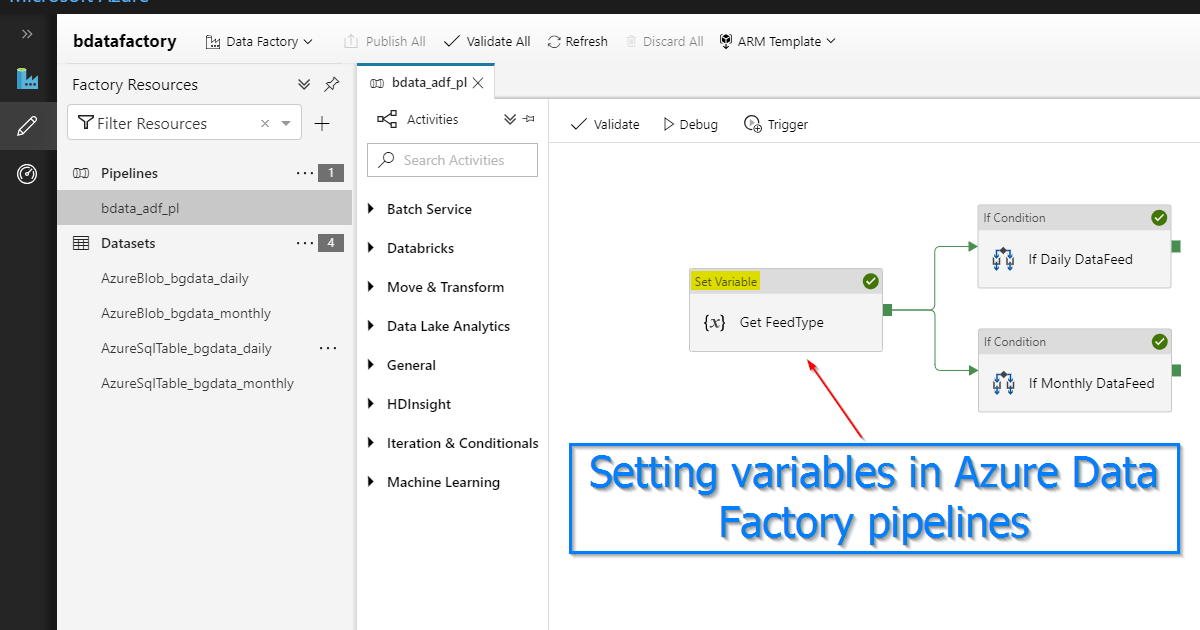The image size is (1200, 630).
Task: Pin the Factory Resources panel
Action: click(x=331, y=85)
